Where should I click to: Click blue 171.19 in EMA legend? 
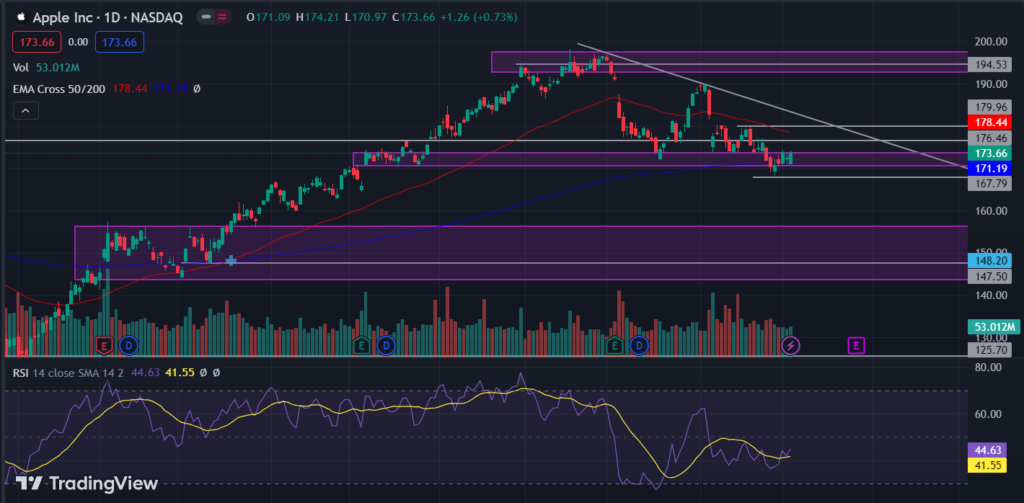pyautogui.click(x=170, y=88)
